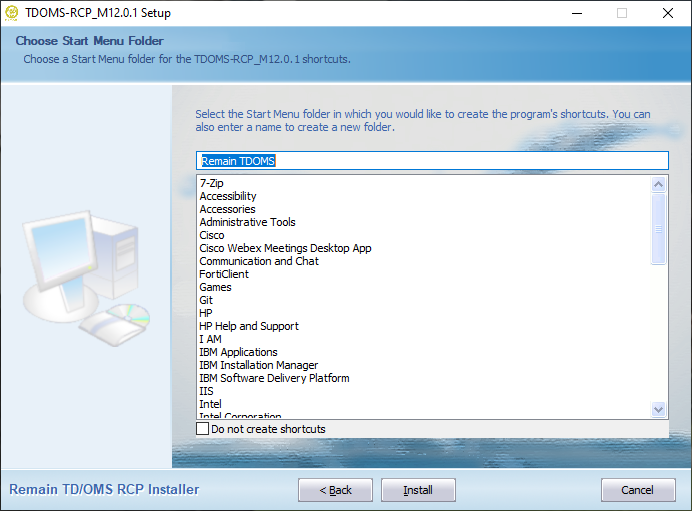Select Cisco Webex Meetings Desktop App folder
692x511 pixels.
(x=285, y=248)
